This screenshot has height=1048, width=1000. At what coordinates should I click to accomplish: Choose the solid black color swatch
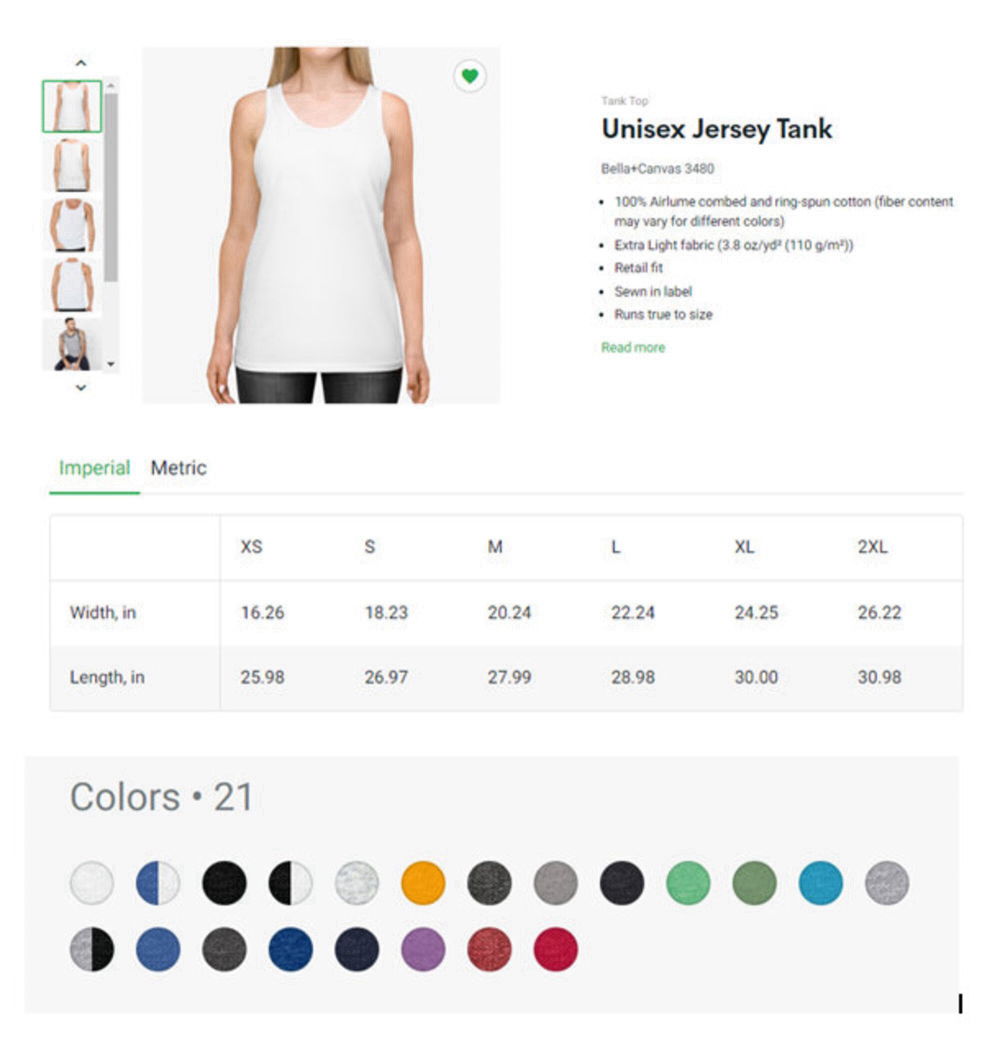click(224, 883)
